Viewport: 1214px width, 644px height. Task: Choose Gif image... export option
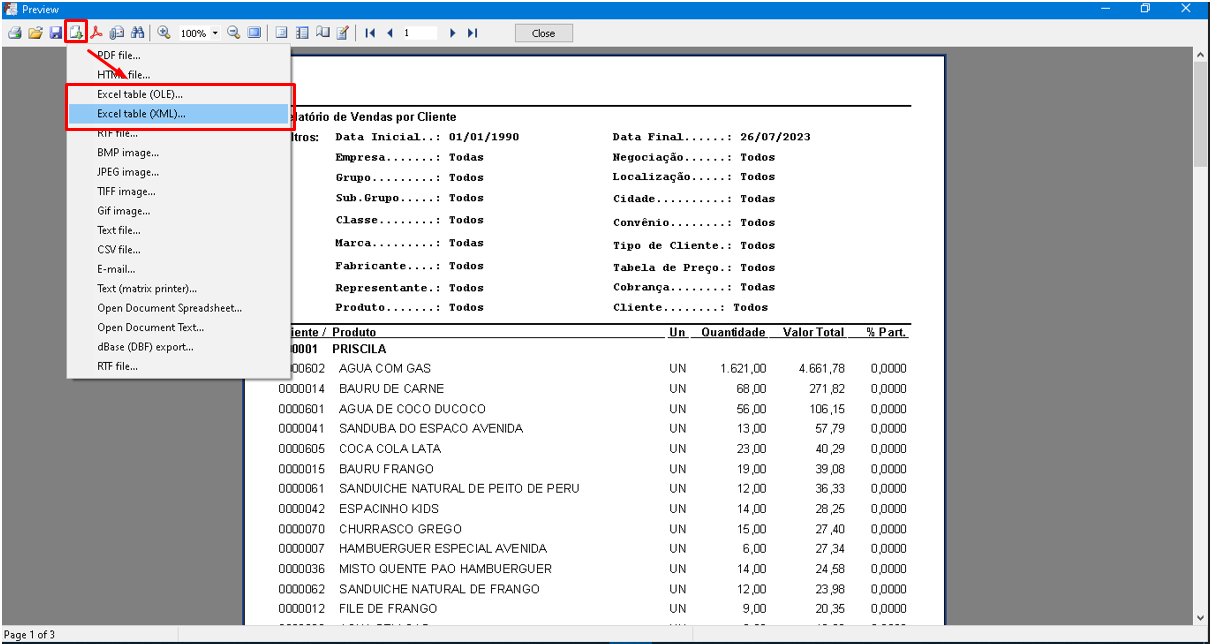124,211
